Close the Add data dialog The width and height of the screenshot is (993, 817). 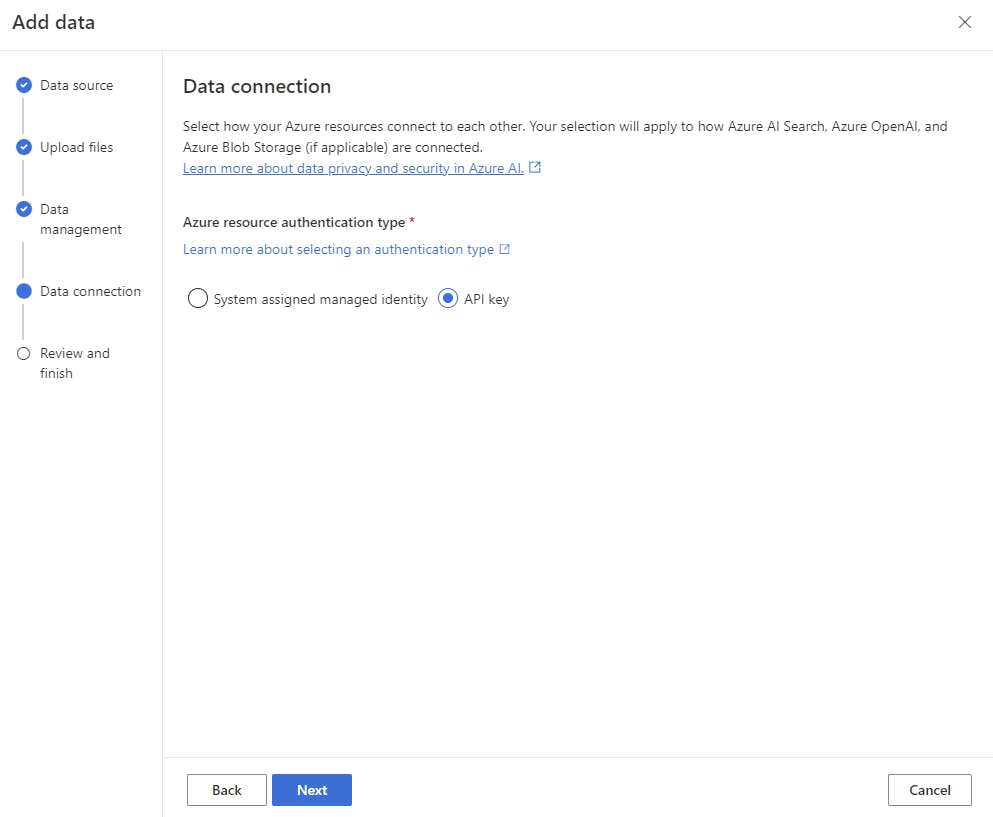tap(964, 22)
